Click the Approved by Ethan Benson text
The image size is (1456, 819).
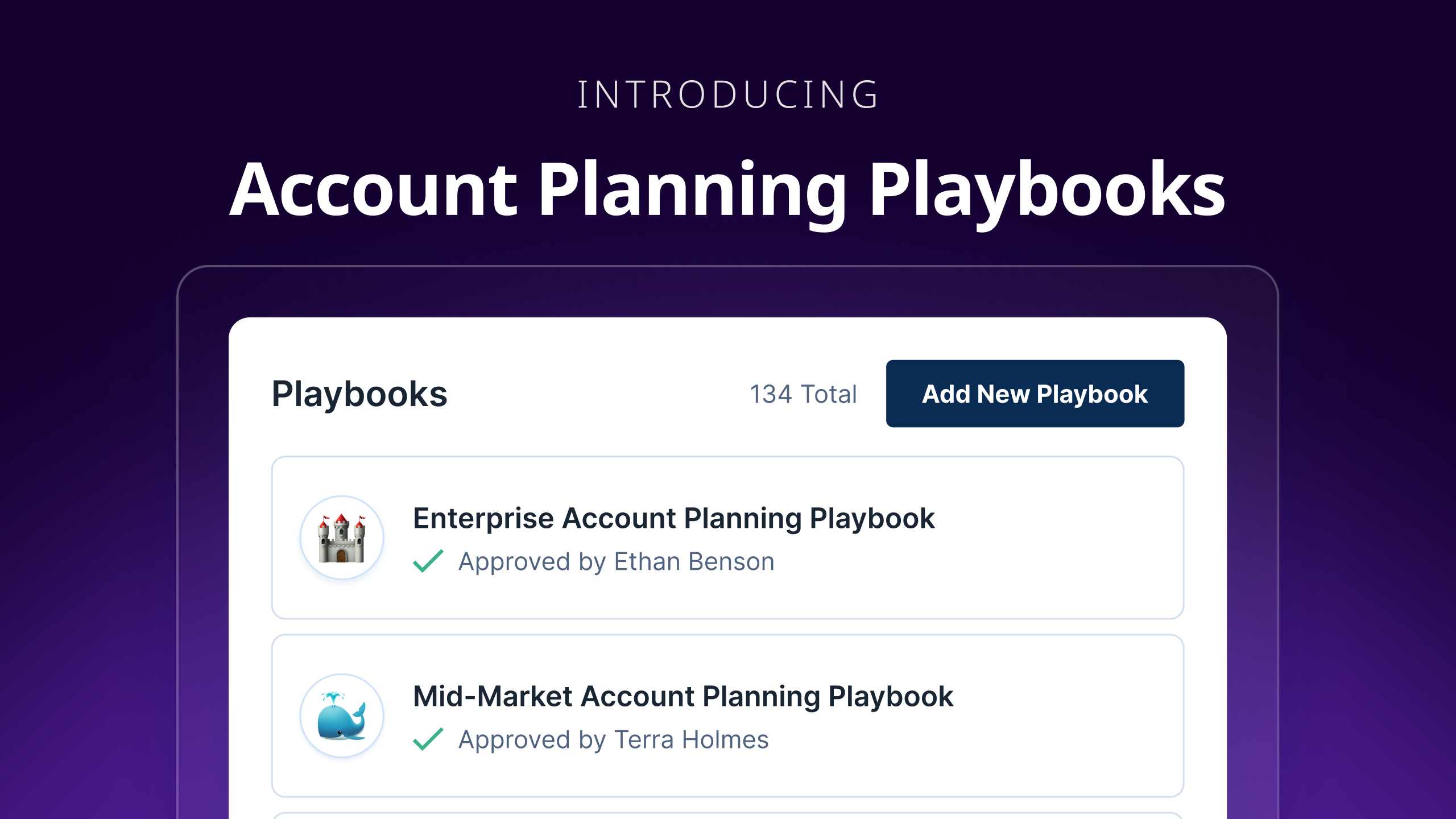tap(617, 562)
